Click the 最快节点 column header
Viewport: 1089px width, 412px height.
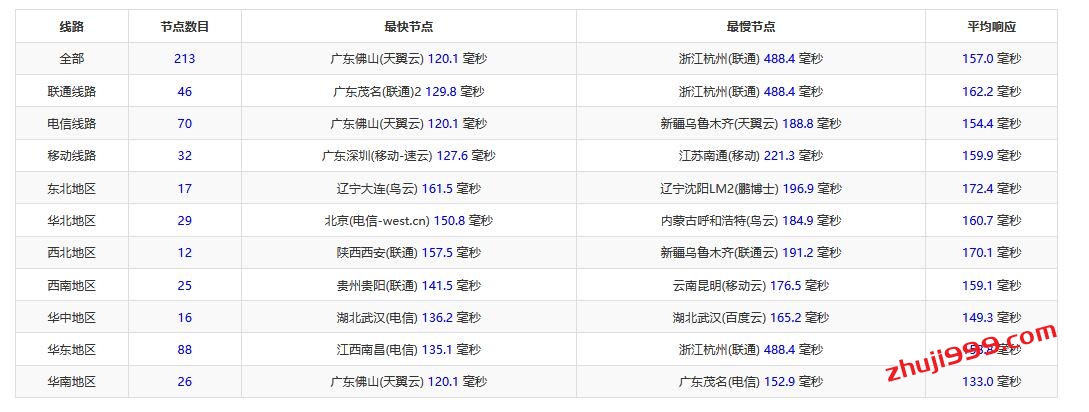point(408,27)
